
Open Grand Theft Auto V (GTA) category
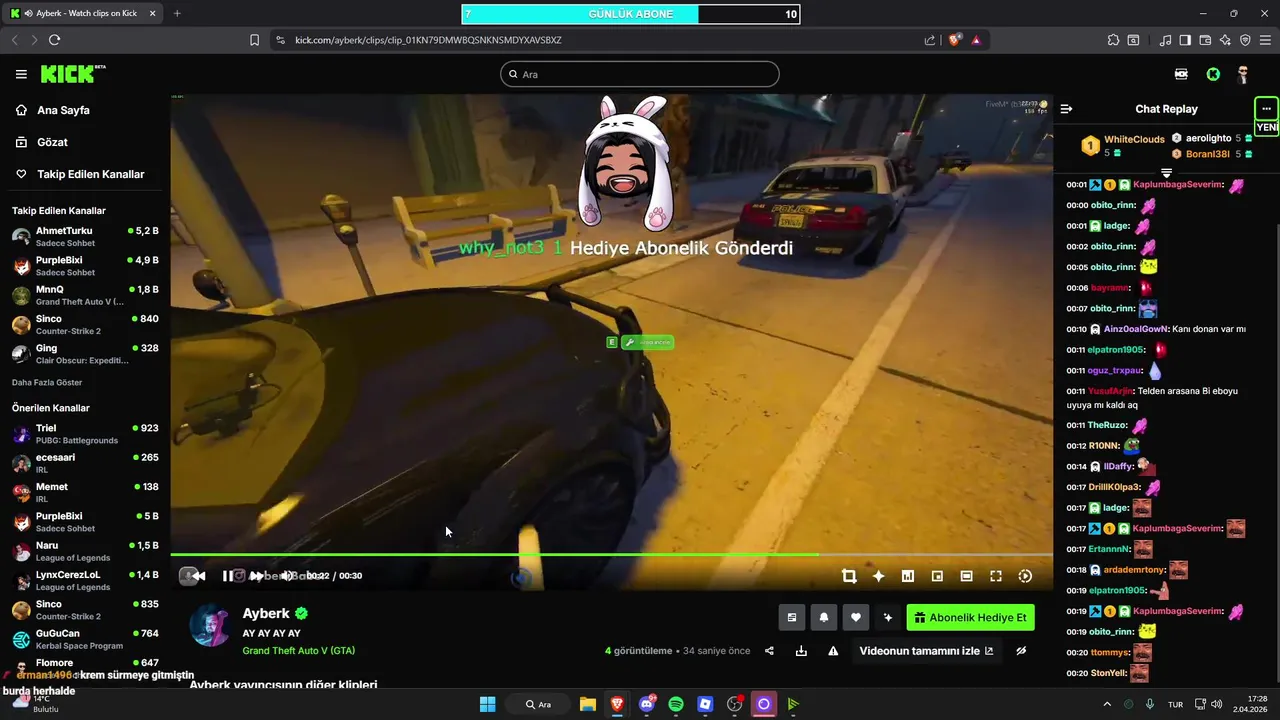click(299, 651)
